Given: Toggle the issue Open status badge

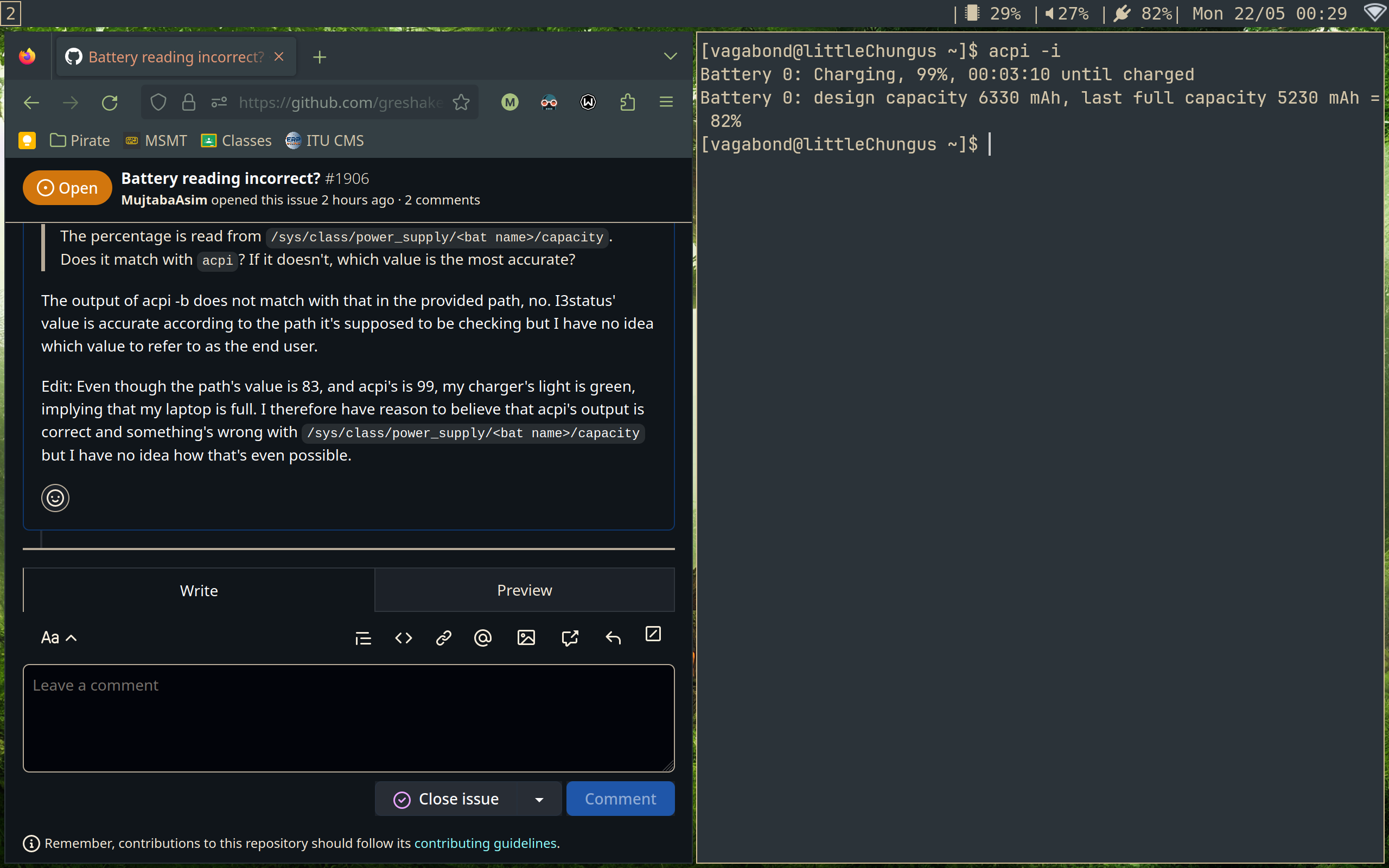Looking at the screenshot, I should click(67, 187).
